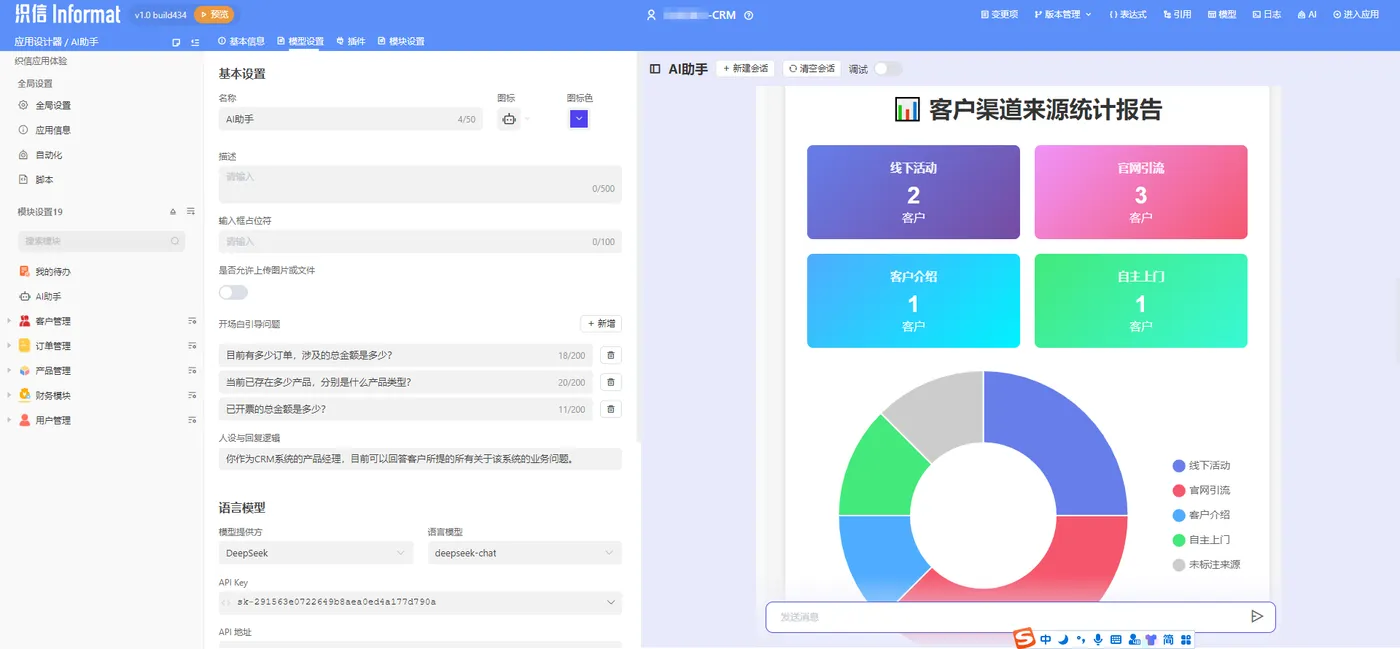This screenshot has height=649, width=1400.
Task: Expand the 订单管理 tree node
Action: click(9, 346)
